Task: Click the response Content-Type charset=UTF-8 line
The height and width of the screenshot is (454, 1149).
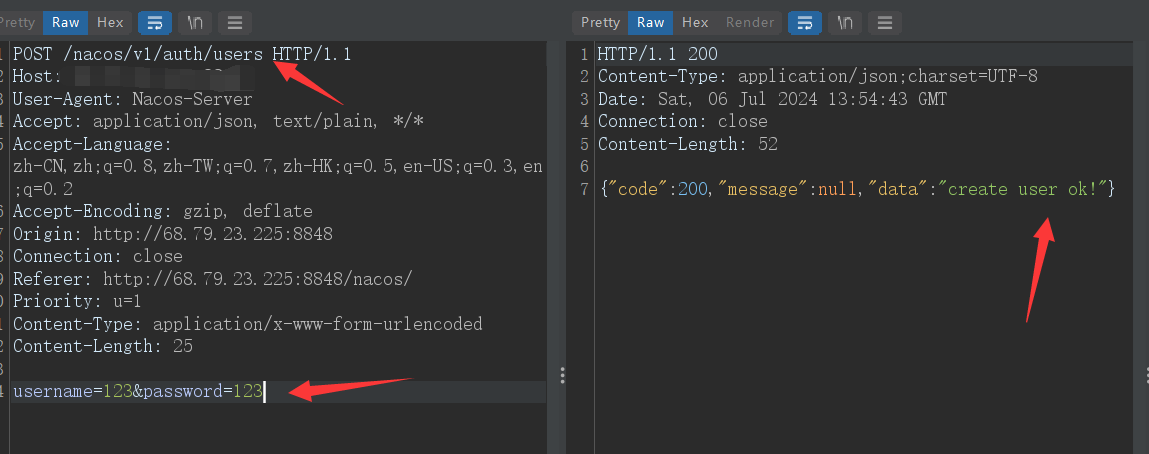Action: coord(818,76)
